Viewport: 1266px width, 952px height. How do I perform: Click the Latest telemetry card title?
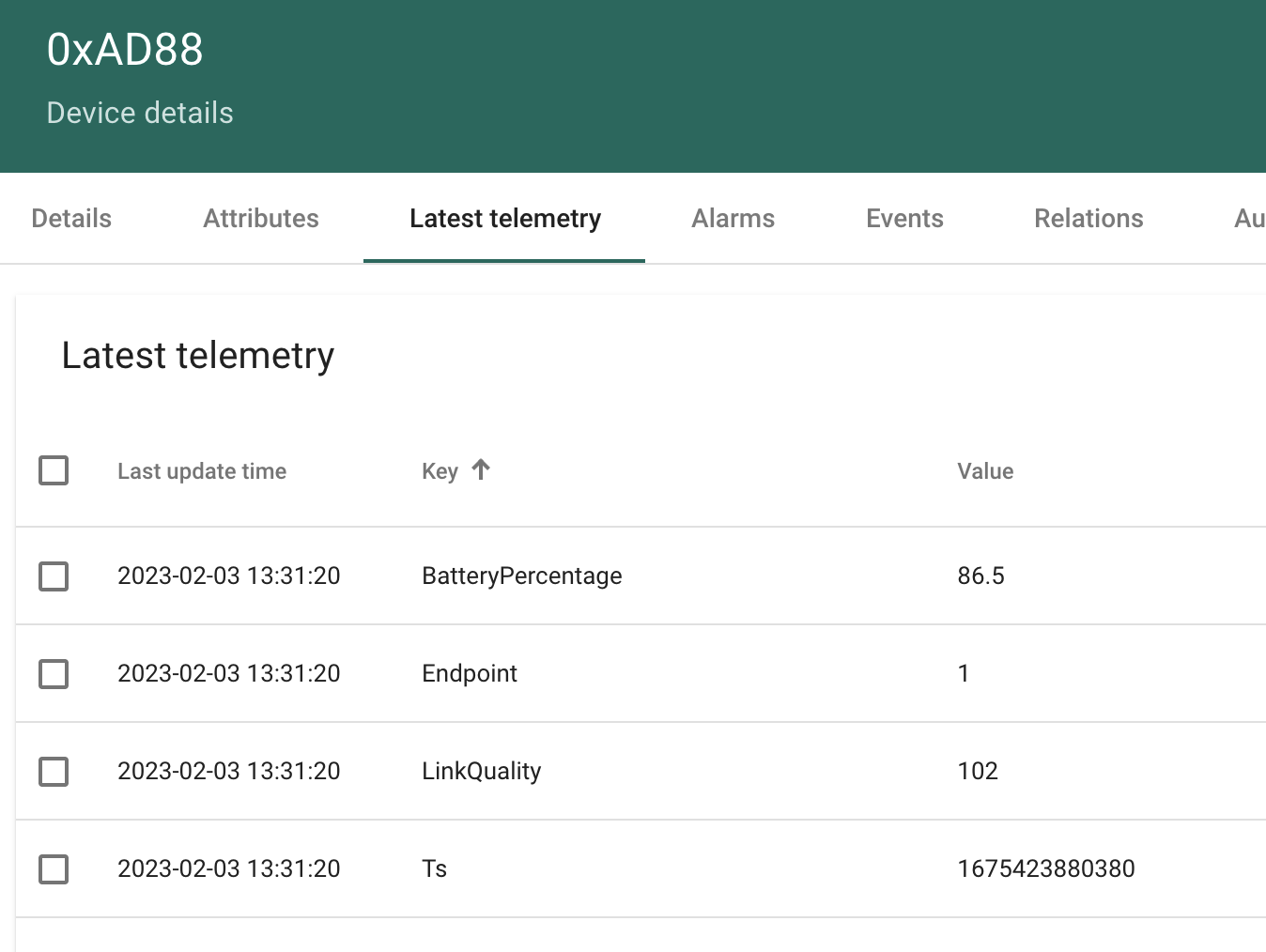pyautogui.click(x=197, y=355)
